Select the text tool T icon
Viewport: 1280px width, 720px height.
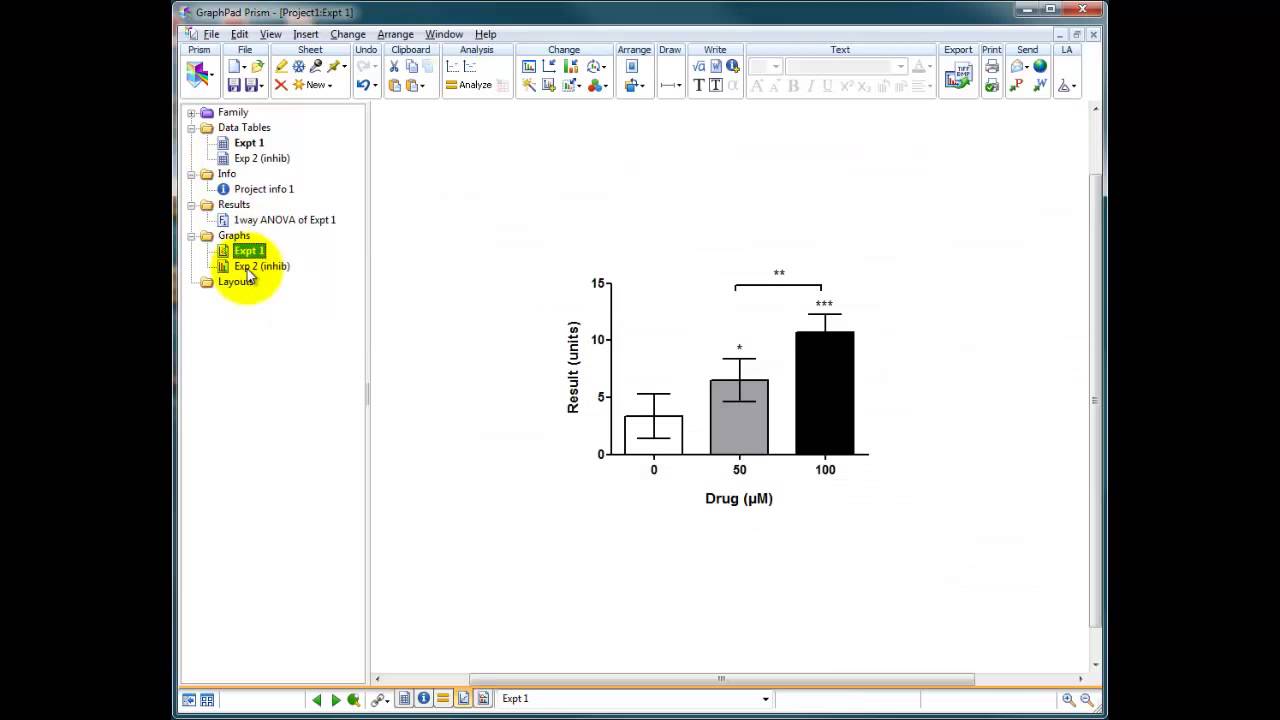click(x=699, y=85)
